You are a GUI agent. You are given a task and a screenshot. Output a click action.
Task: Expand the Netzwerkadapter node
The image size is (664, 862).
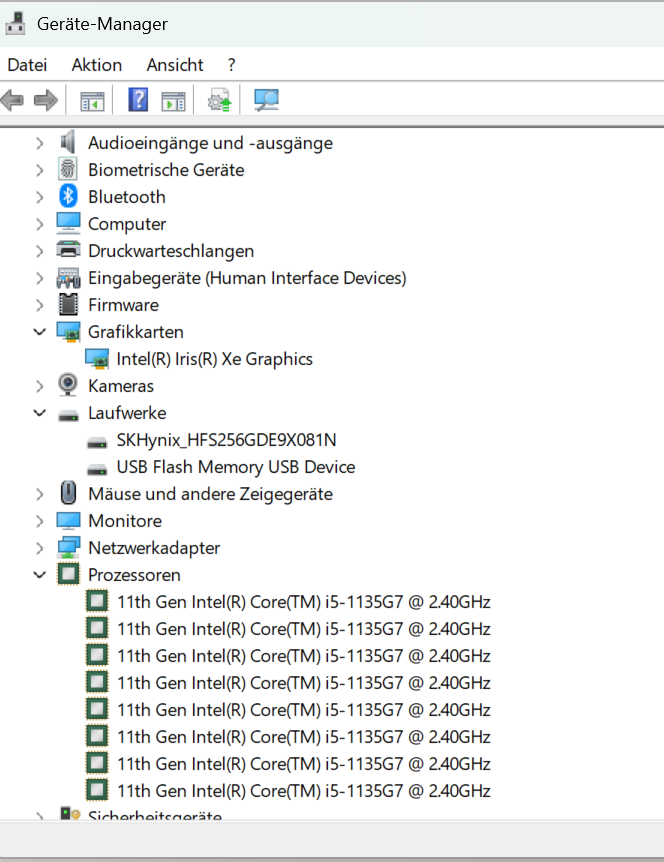coord(40,548)
